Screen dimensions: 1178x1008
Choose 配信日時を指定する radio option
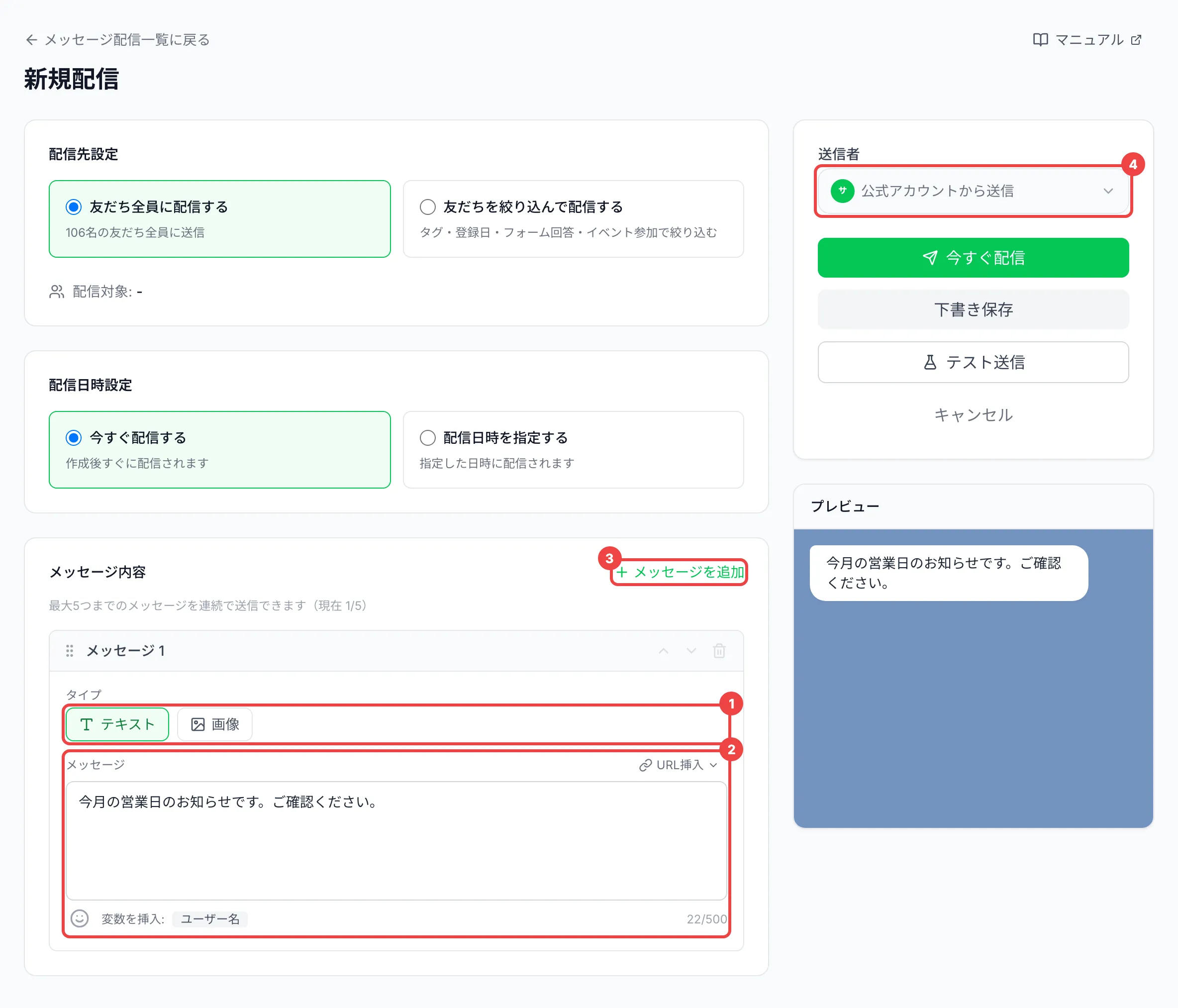click(x=427, y=438)
